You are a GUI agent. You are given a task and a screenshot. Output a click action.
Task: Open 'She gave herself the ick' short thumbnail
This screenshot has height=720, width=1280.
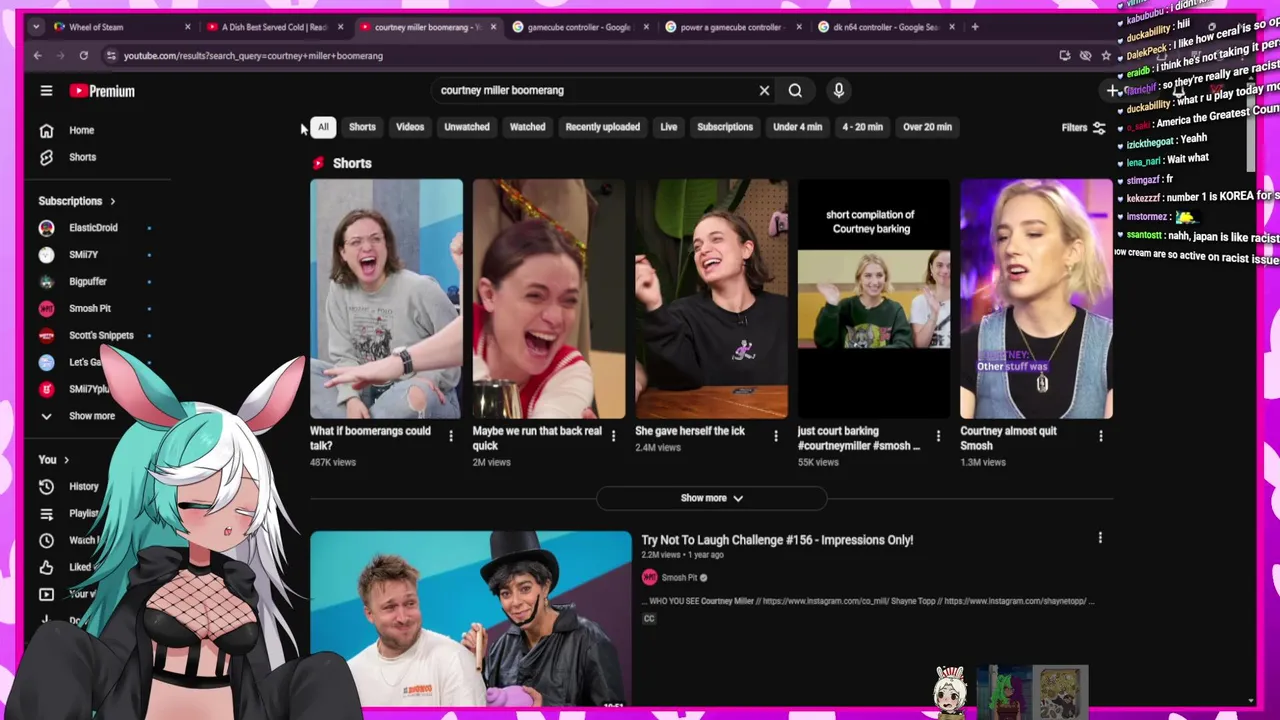tap(711, 298)
